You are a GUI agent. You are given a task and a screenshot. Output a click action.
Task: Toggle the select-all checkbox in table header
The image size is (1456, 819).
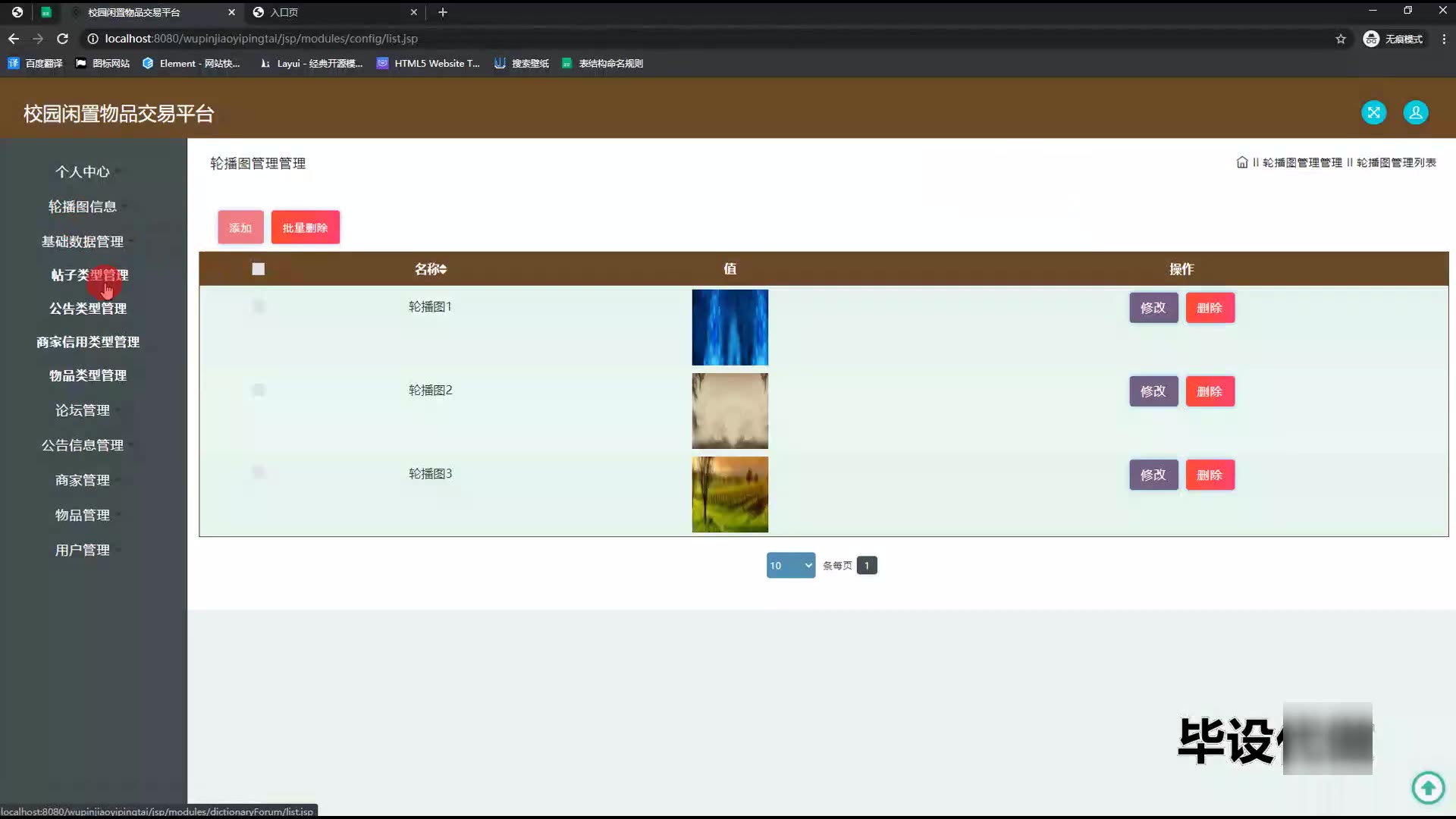[x=258, y=269]
